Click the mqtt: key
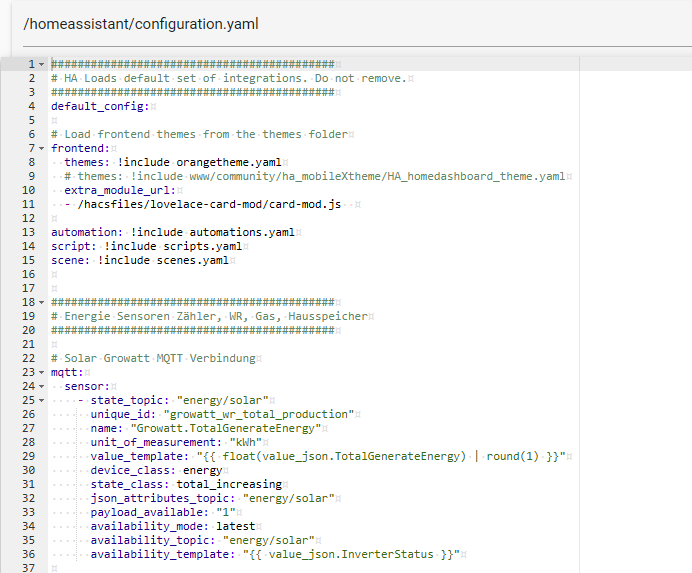This screenshot has width=692, height=573. (67, 373)
